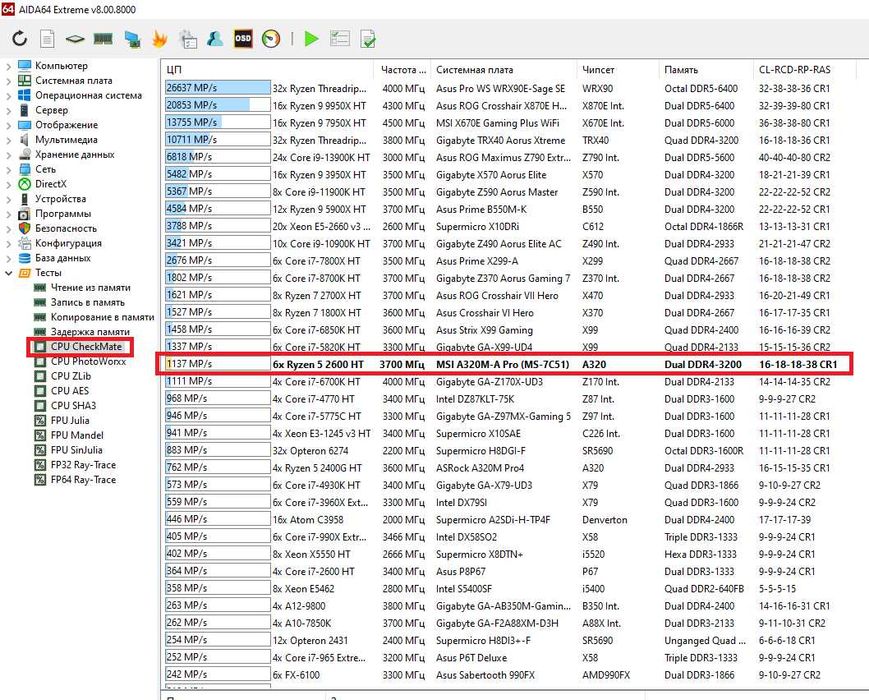This screenshot has height=700, width=869.
Task: Select the Конфигурация tree icon
Action: tap(24, 243)
